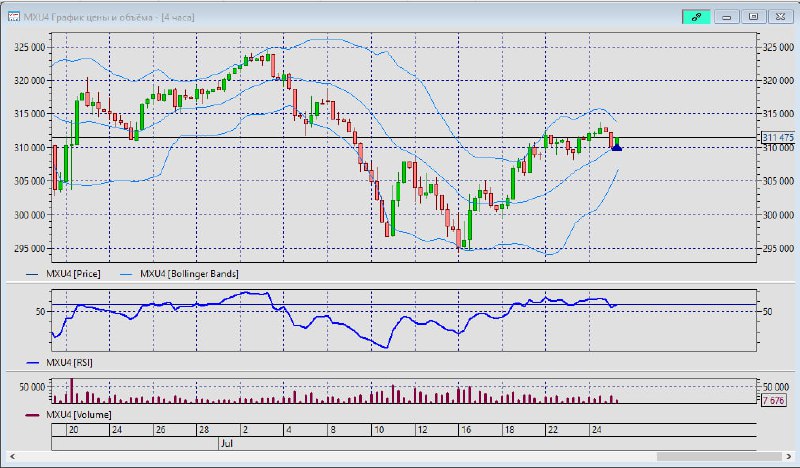This screenshot has width=800, height=468.
Task: Click the 50 000 label on left volume axis
Action: click(32, 387)
